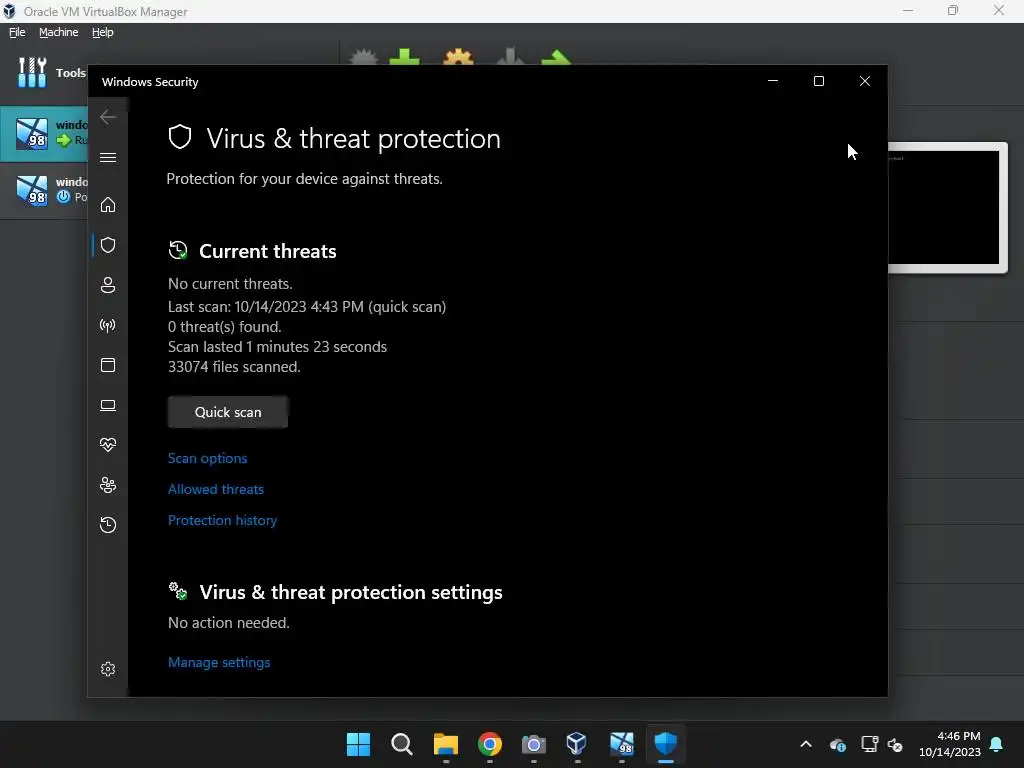Click the 'Last scan: 10/14/2023 4:43 PM (quick scan)' text
1024x768 pixels.
[x=307, y=307]
